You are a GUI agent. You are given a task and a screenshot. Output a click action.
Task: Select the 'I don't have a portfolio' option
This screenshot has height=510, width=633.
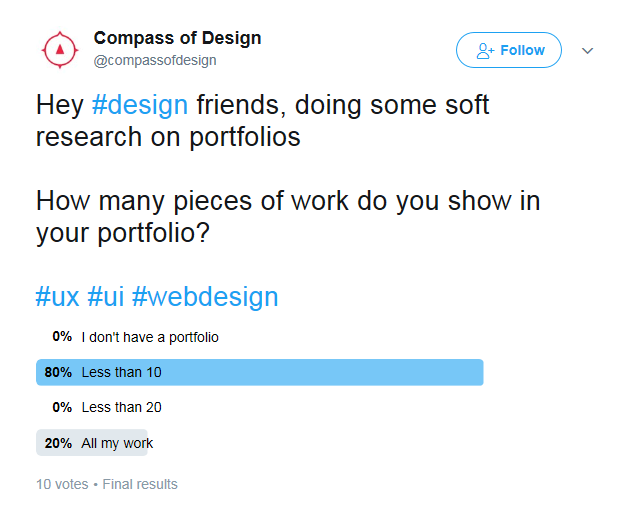(150, 337)
